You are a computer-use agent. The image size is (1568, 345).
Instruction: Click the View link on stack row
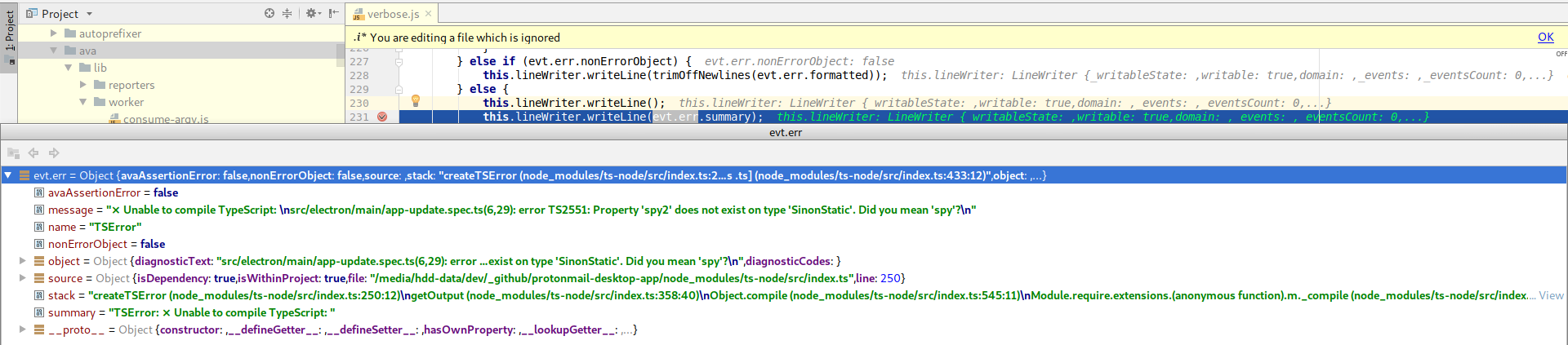pos(1552,295)
